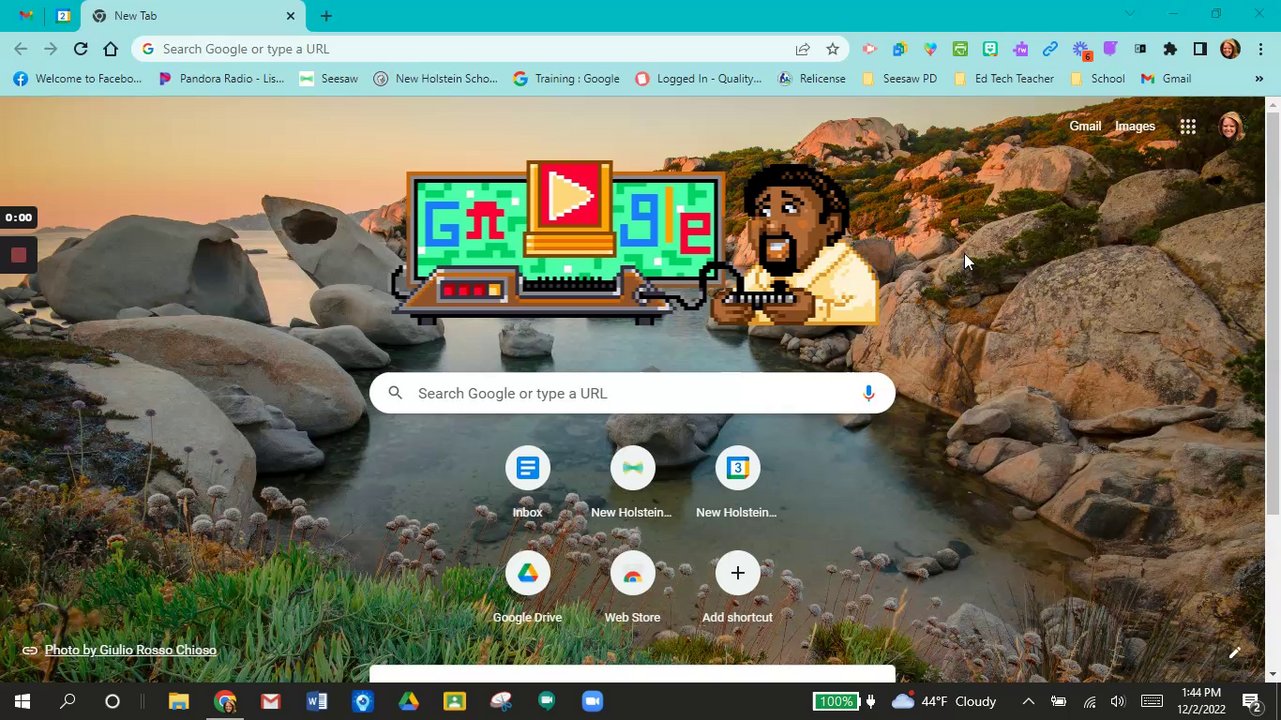The height and width of the screenshot is (720, 1281).
Task: Open the Training : Google bookmark
Action: coord(566,79)
